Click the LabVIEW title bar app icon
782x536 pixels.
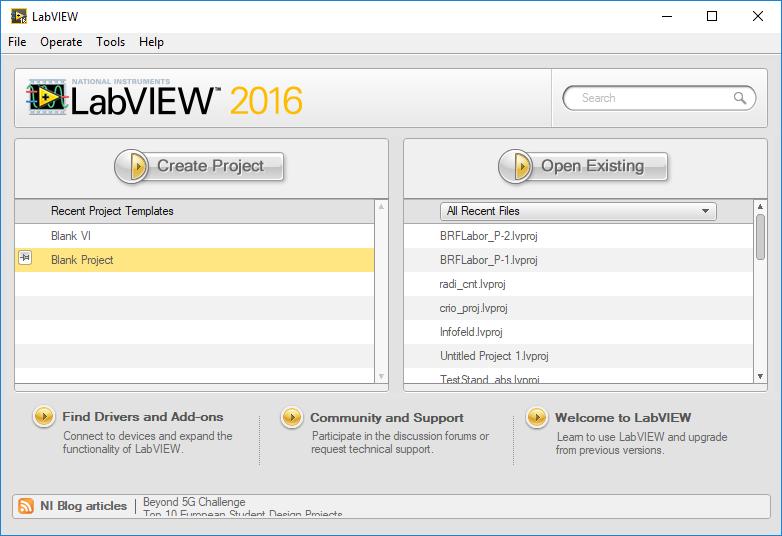(x=19, y=16)
